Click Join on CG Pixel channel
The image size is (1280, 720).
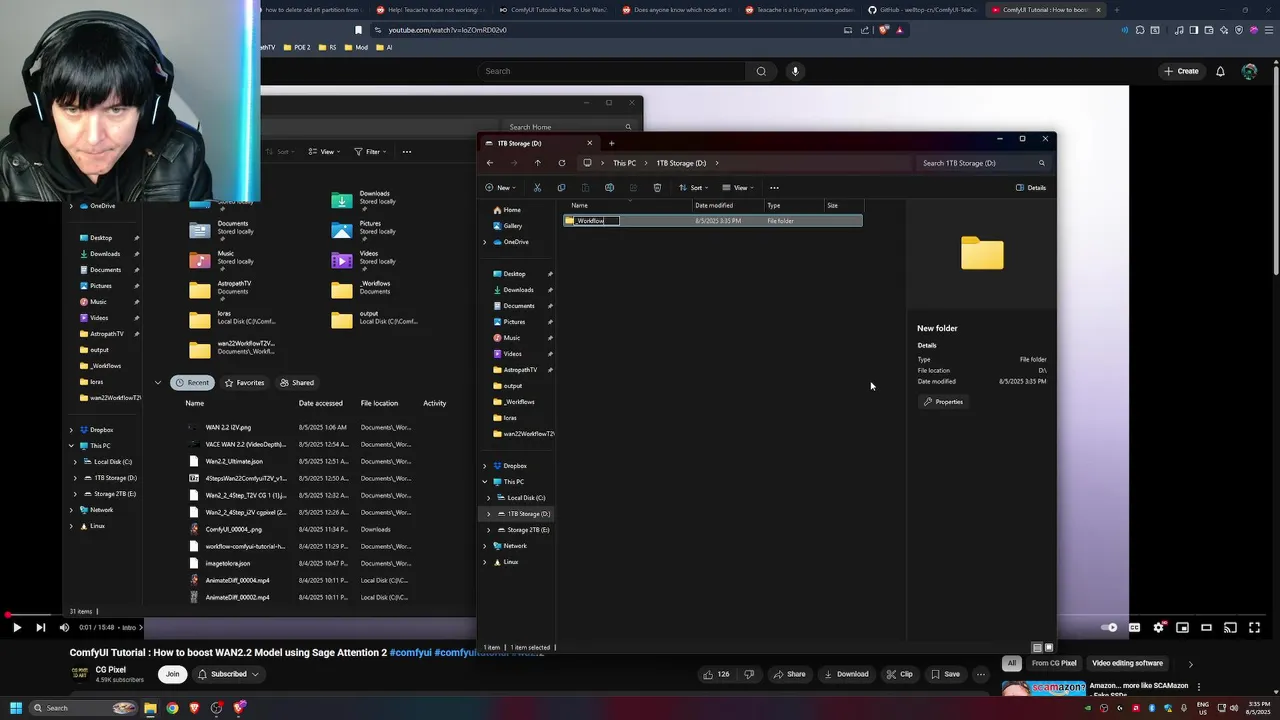(x=172, y=674)
